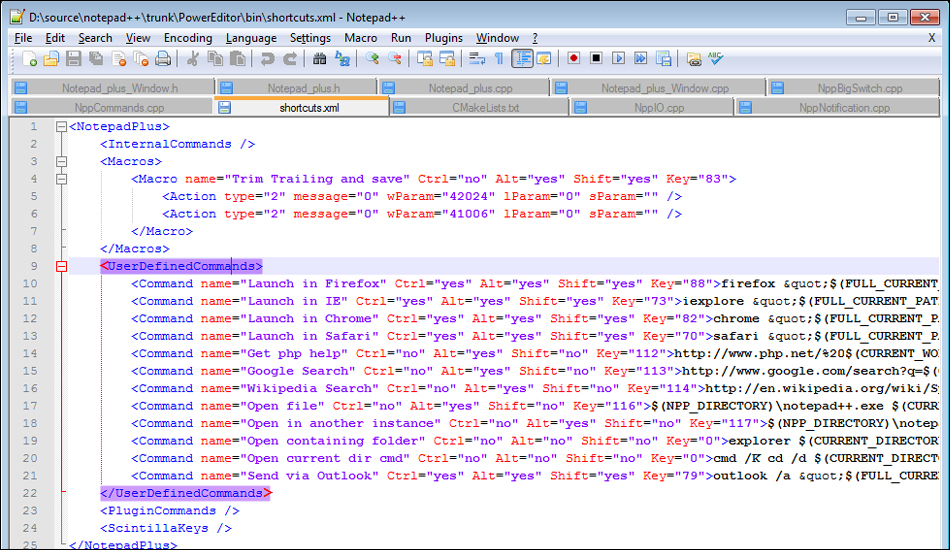Open the Encoding menu
Image resolution: width=950 pixels, height=550 pixels.
point(188,38)
